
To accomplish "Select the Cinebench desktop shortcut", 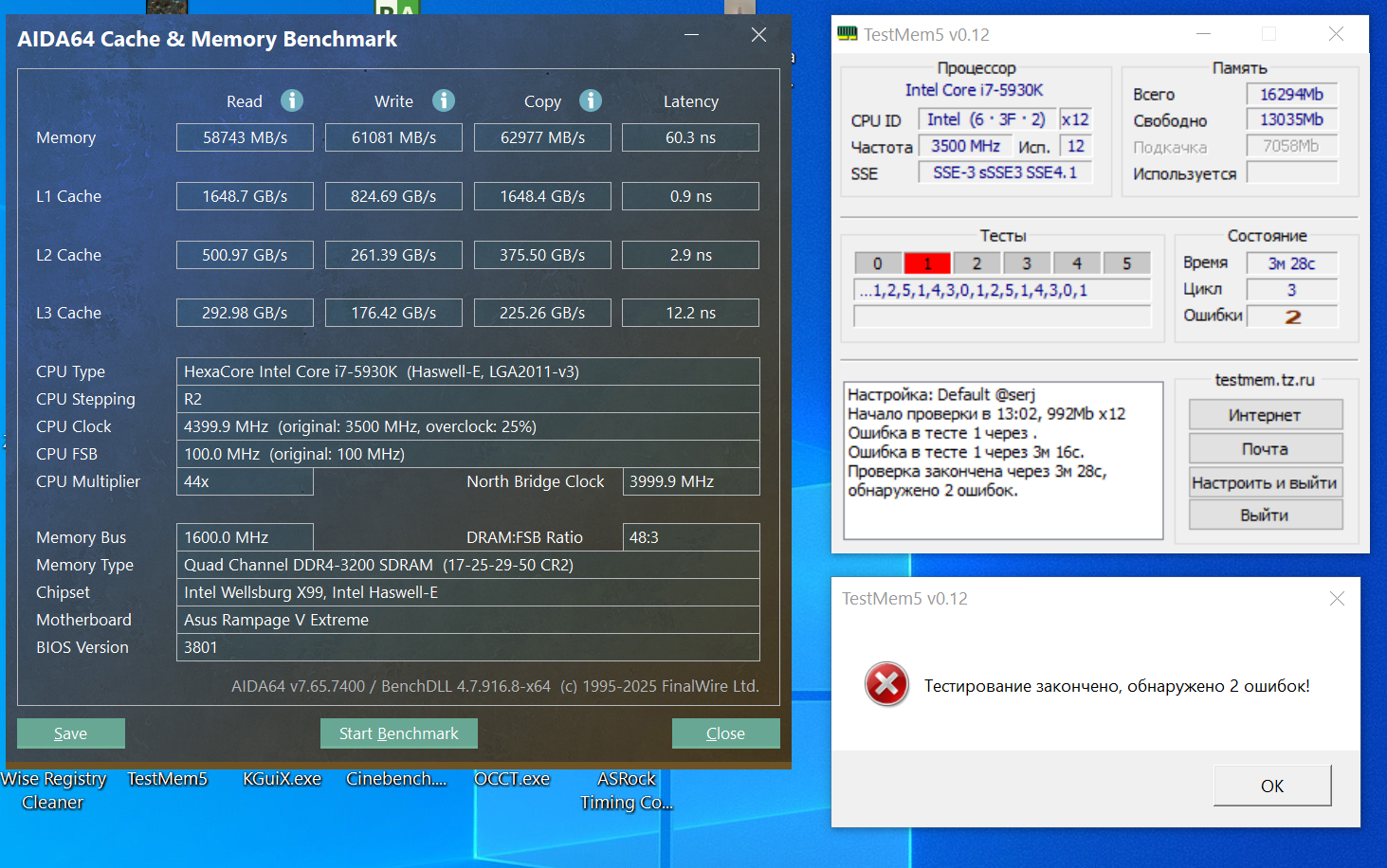I will pyautogui.click(x=396, y=779).
